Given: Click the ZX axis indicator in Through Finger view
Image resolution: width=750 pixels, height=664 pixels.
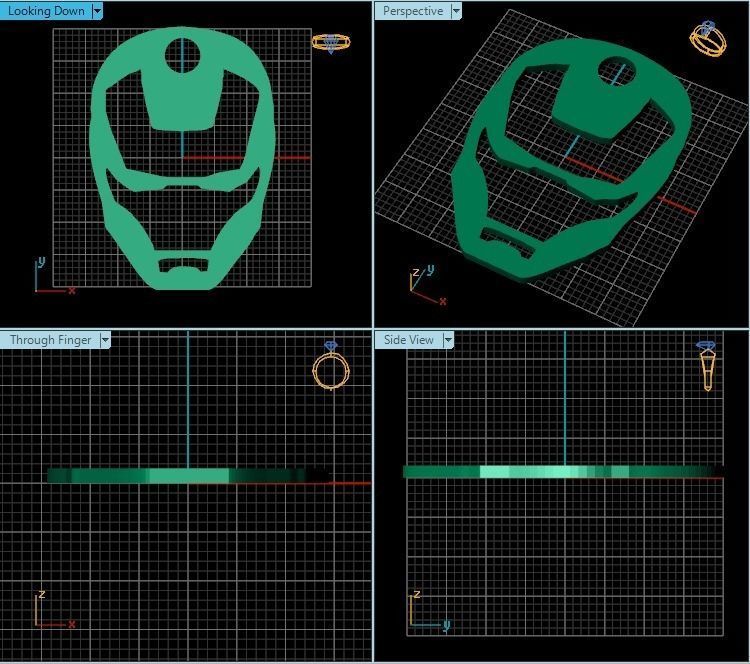Looking at the screenshot, I should coord(55,609).
